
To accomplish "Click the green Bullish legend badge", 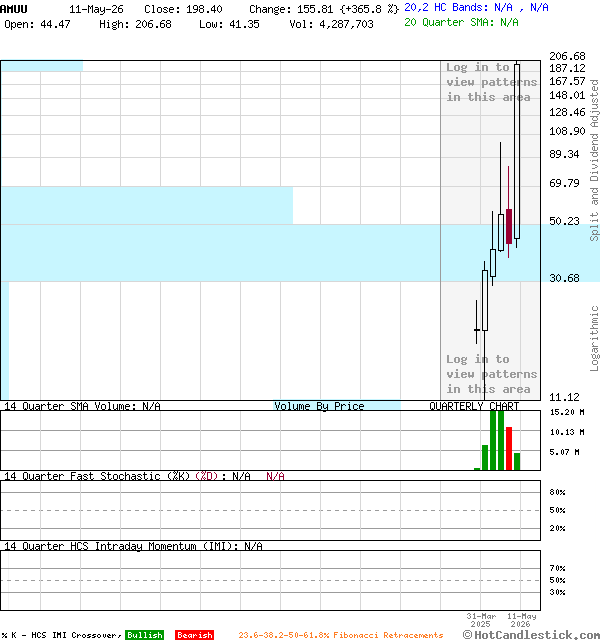I will (144, 635).
